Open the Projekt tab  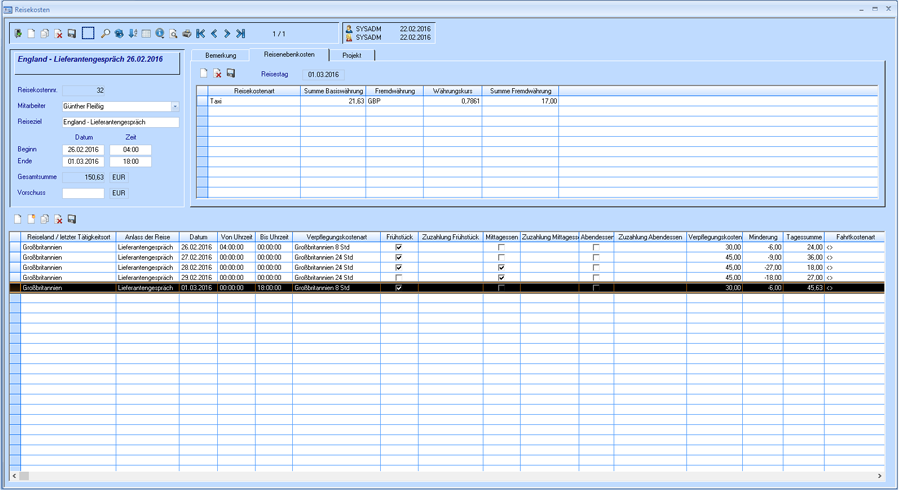352,55
